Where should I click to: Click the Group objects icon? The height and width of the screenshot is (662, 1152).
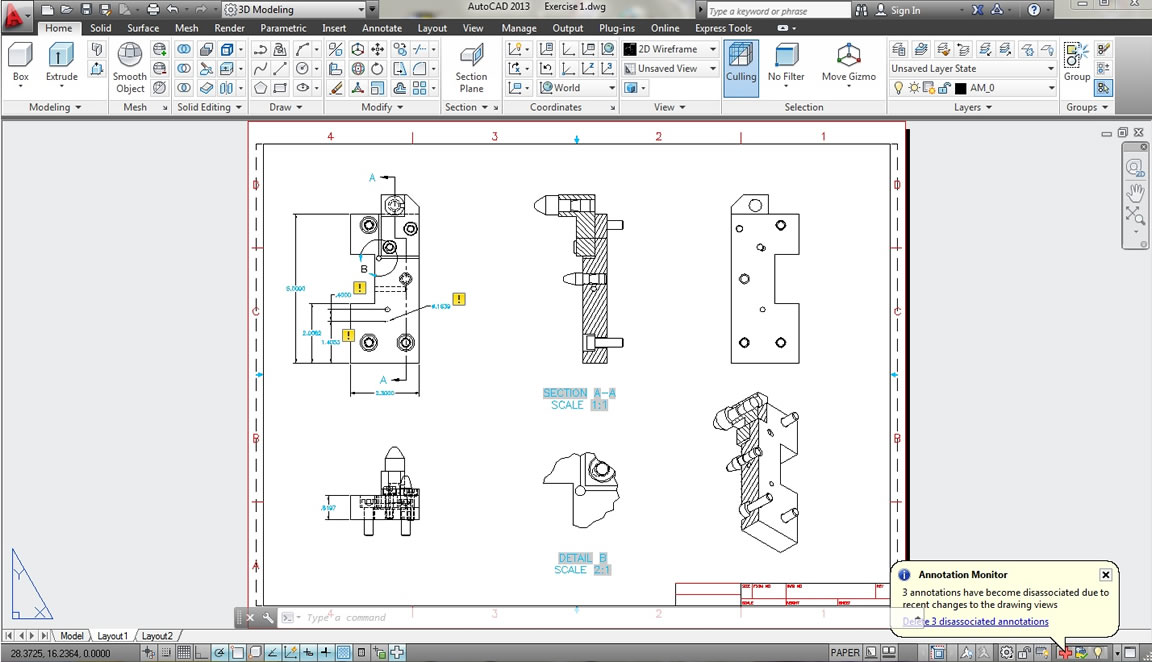(1077, 62)
